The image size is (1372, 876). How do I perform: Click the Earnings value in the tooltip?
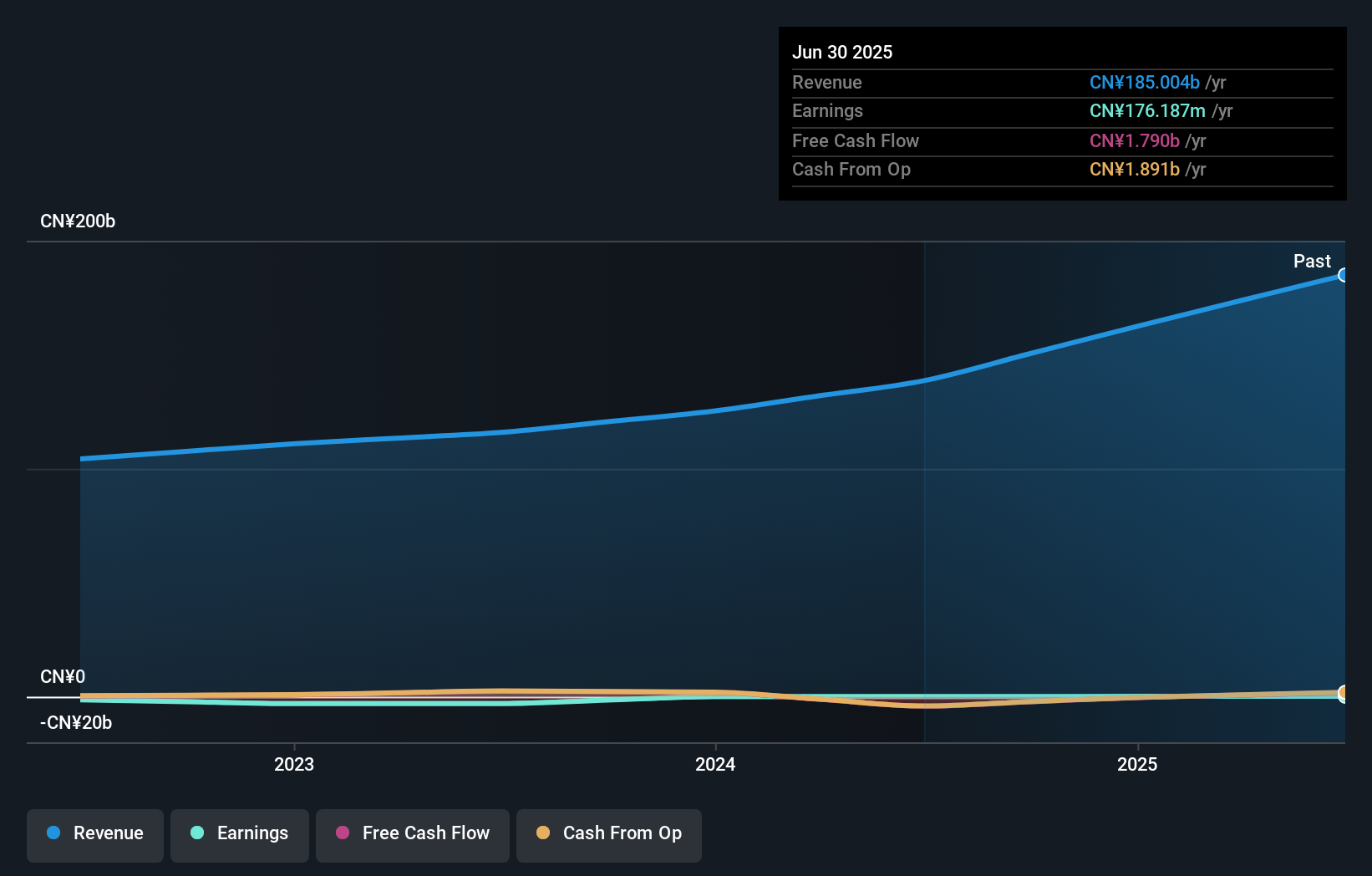[x=1148, y=110]
